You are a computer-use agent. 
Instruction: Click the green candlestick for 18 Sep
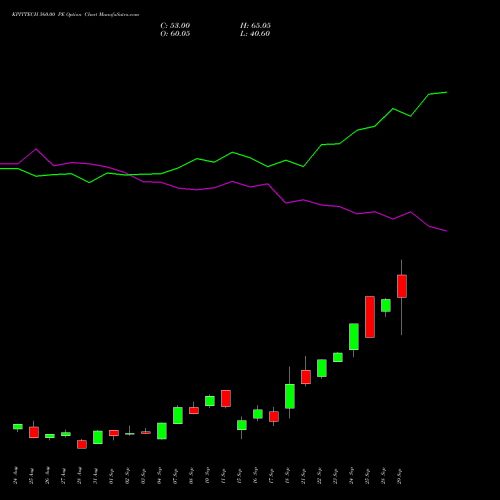290,396
